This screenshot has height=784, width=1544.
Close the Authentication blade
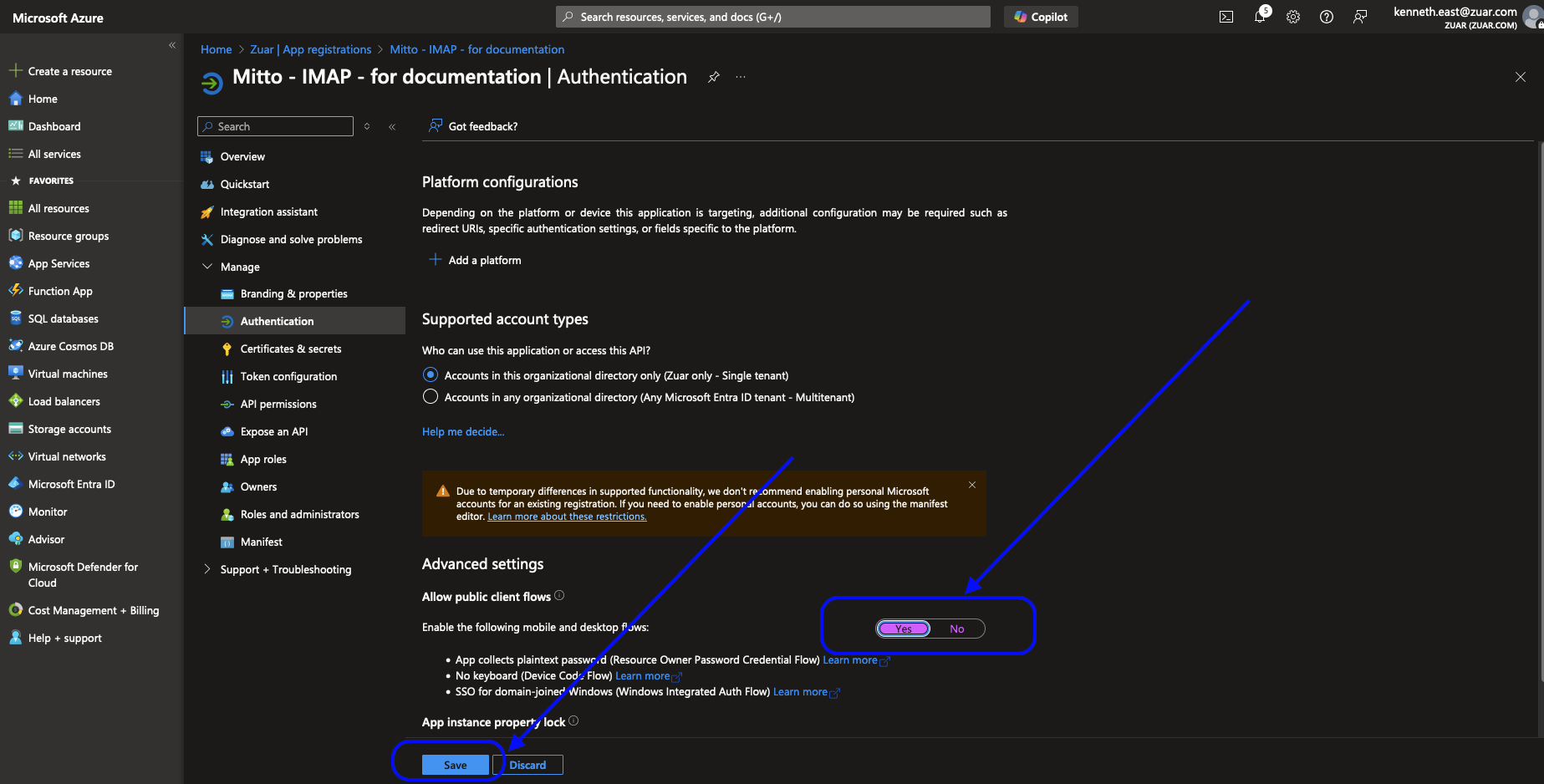pyautogui.click(x=1521, y=77)
